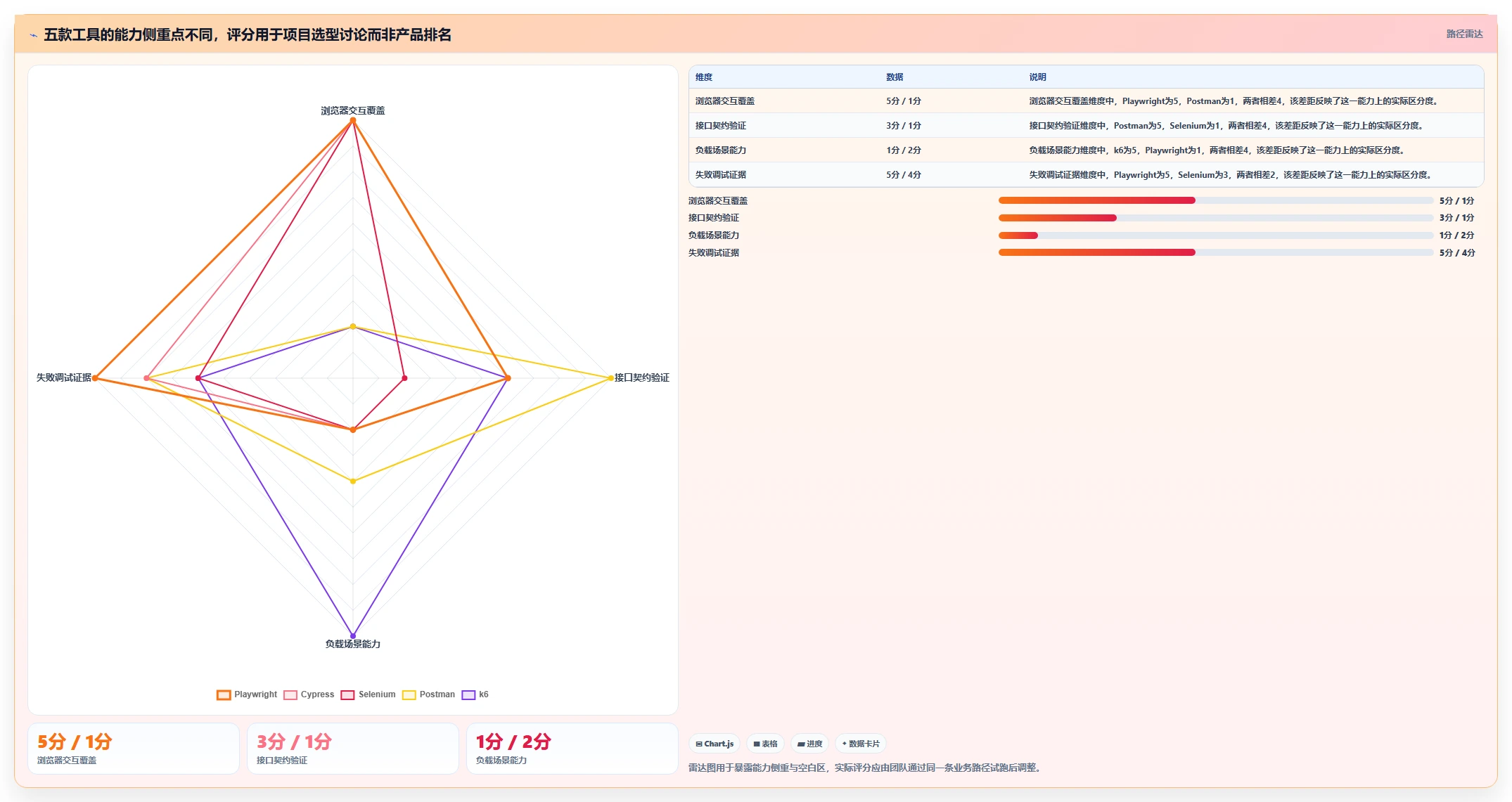Click the 数据卡片 tag chip

(x=861, y=744)
